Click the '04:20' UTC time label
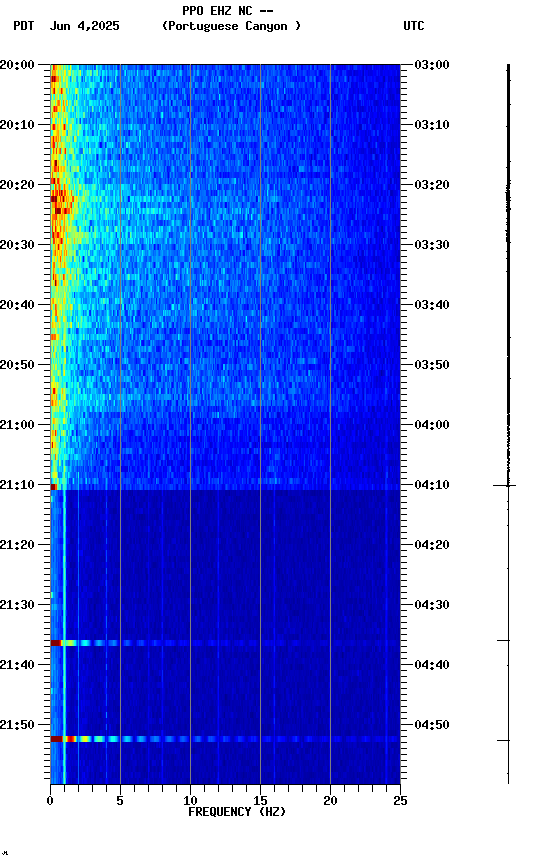 [432, 545]
